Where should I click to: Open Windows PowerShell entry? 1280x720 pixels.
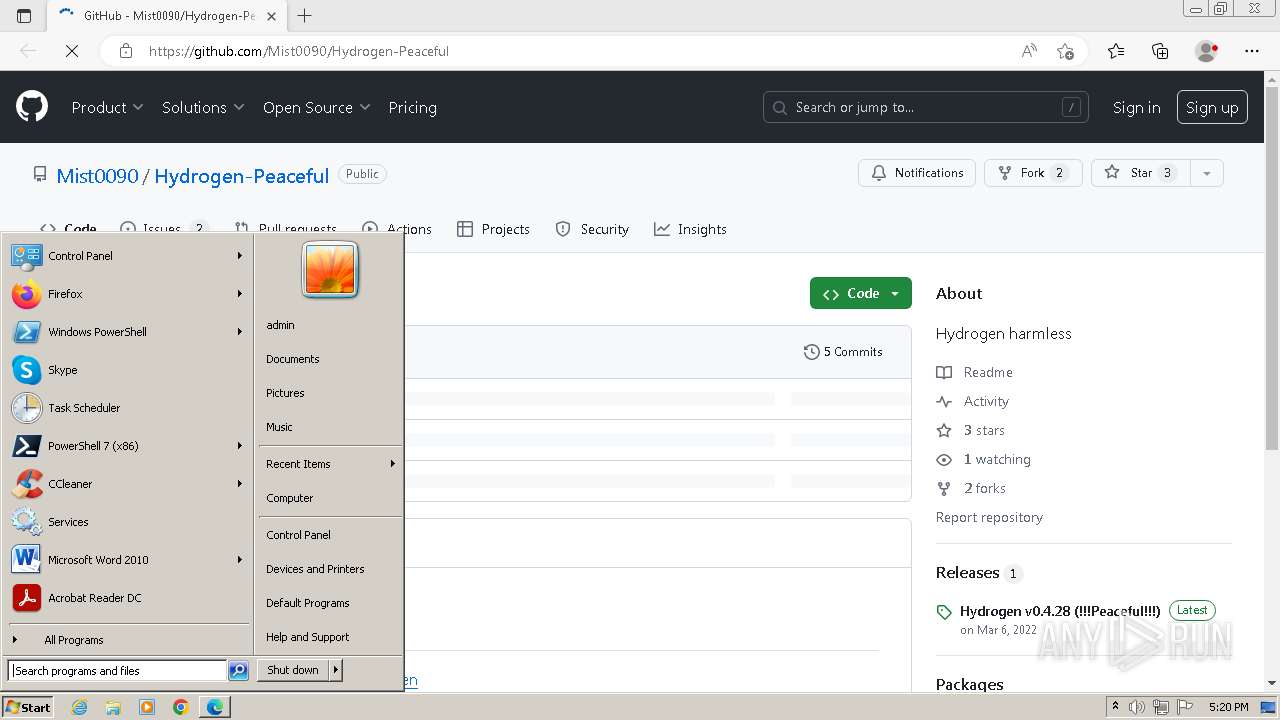[127, 332]
